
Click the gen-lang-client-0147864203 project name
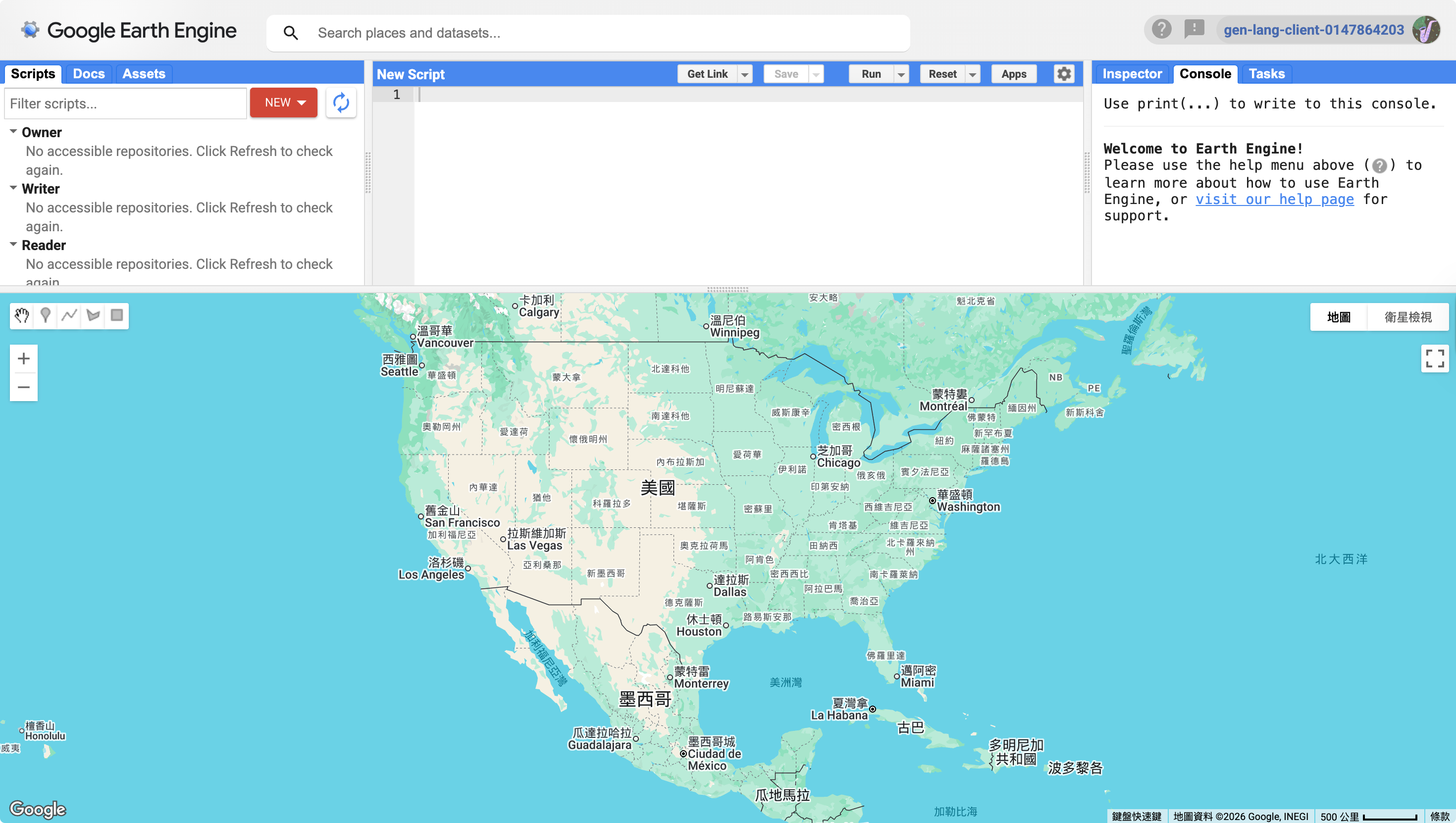(1313, 30)
